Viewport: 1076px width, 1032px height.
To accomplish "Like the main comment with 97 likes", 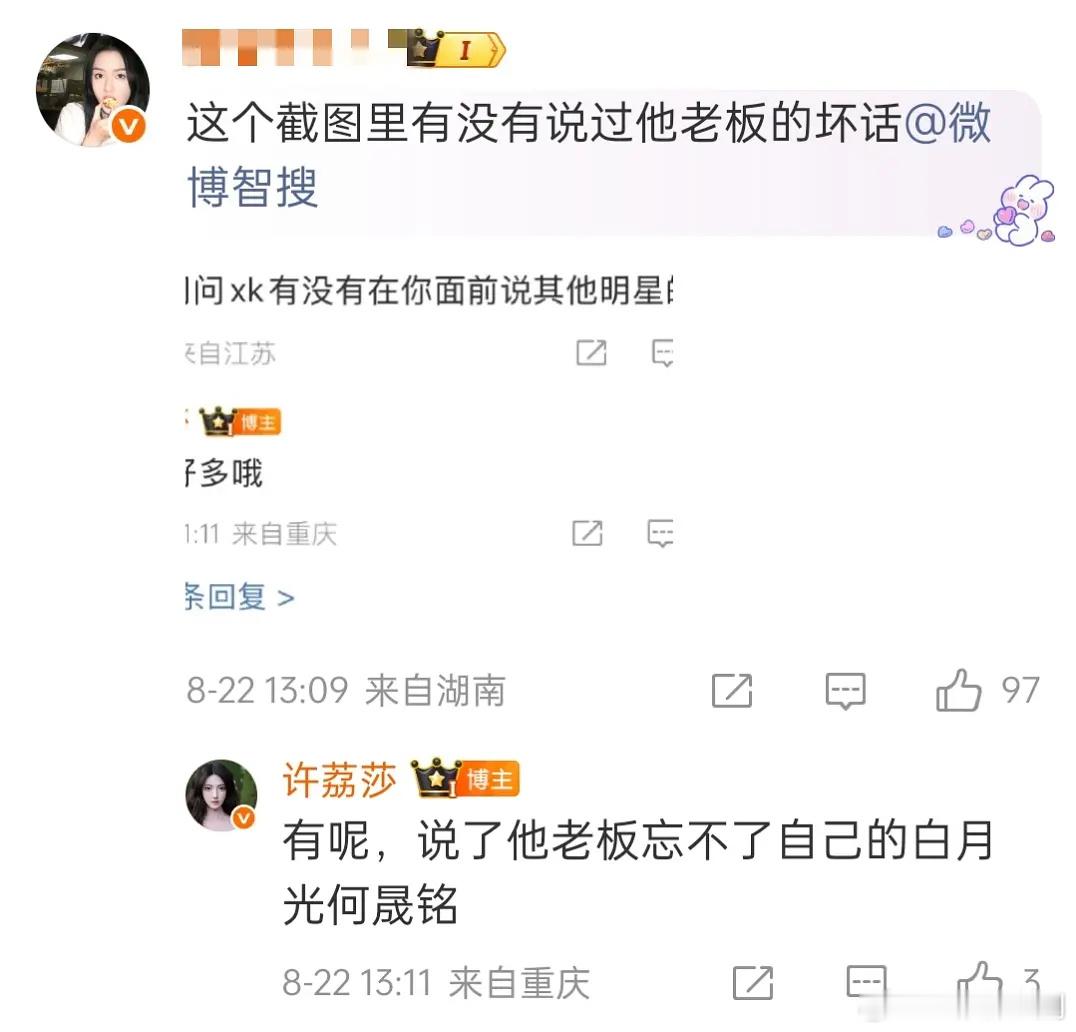I will (x=959, y=690).
